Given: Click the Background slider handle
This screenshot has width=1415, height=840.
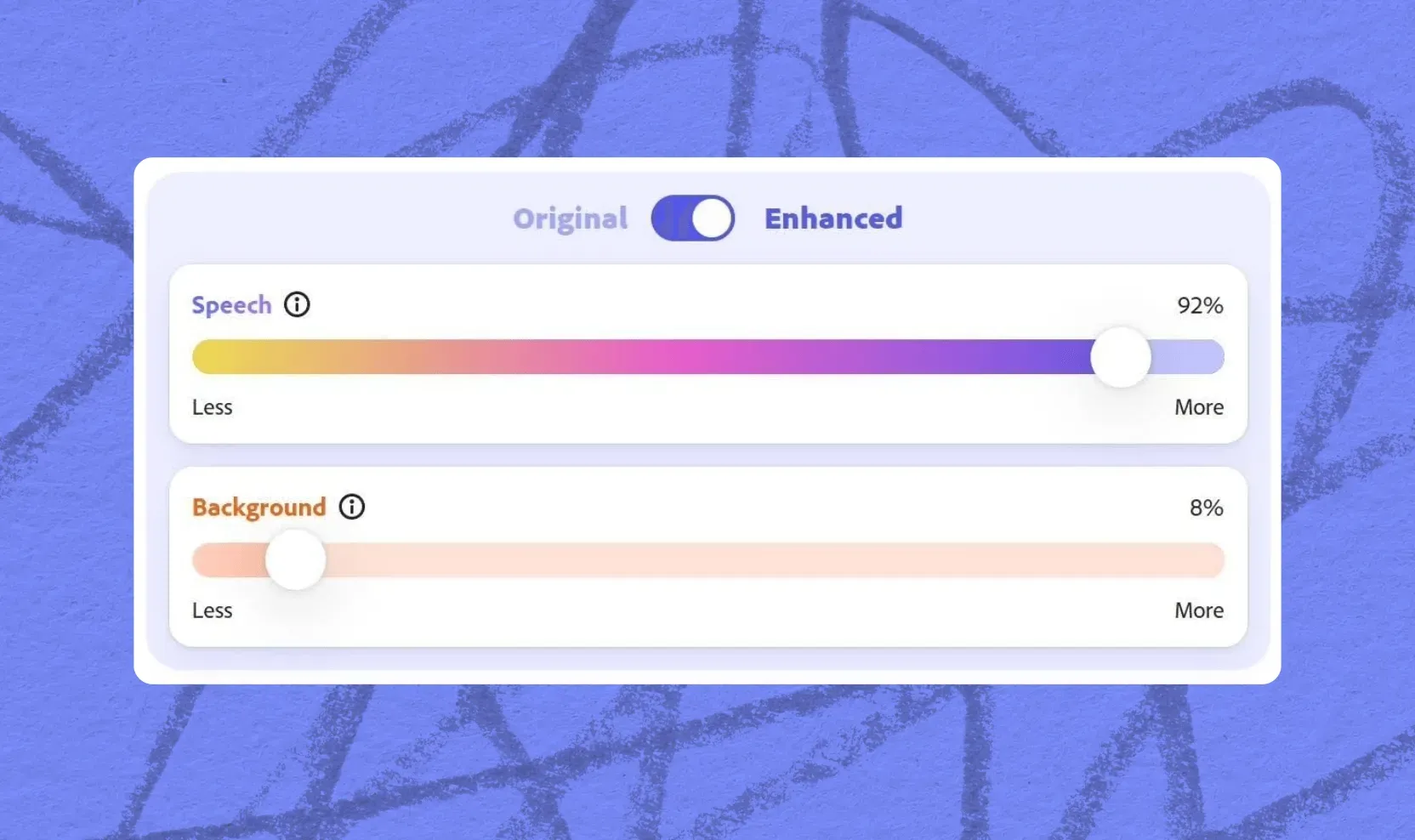Looking at the screenshot, I should click(x=296, y=559).
